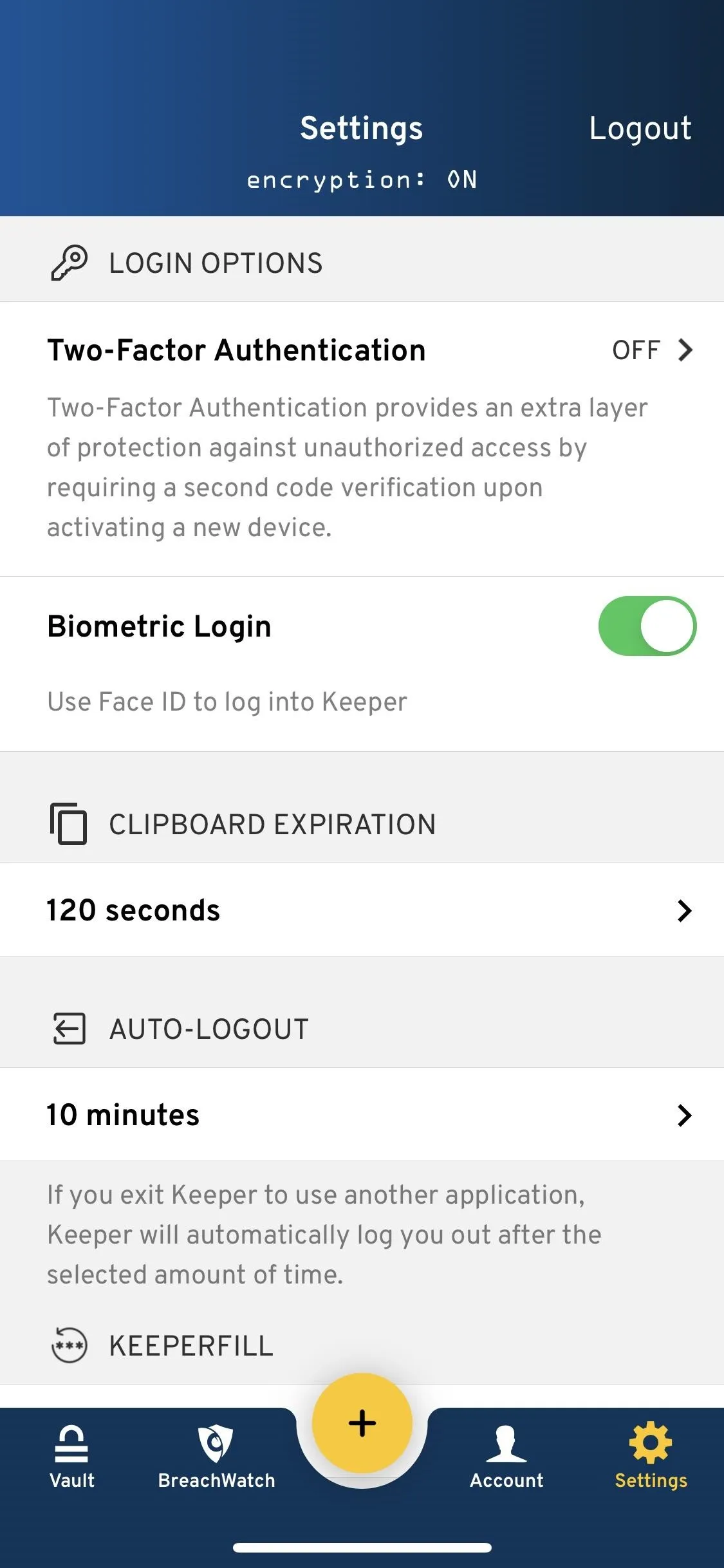Tap the Login Options key icon

pyautogui.click(x=69, y=263)
